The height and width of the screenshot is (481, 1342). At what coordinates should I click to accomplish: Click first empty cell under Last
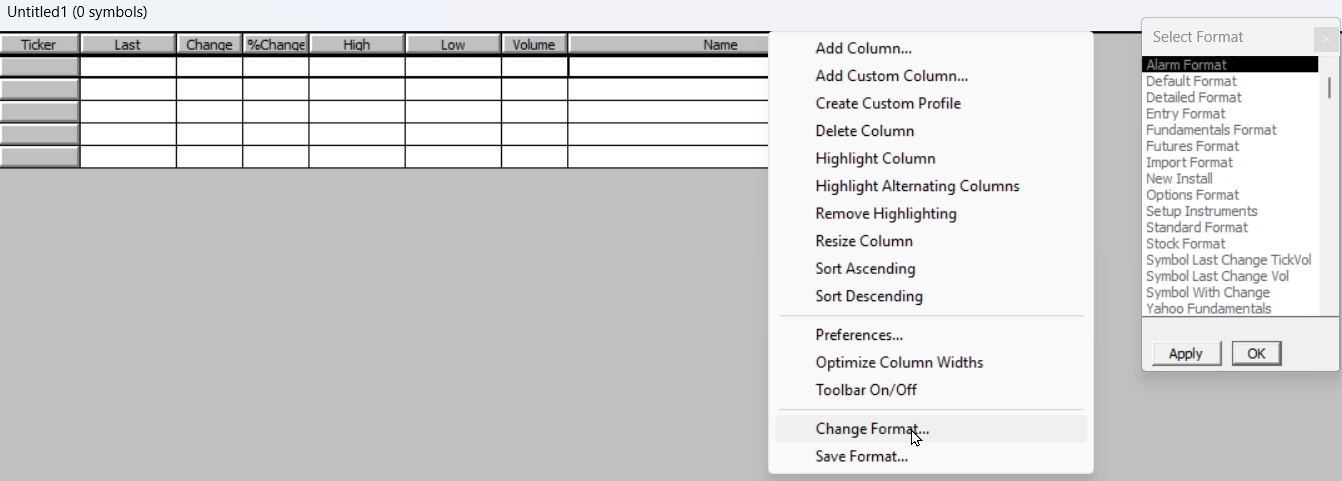(128, 67)
